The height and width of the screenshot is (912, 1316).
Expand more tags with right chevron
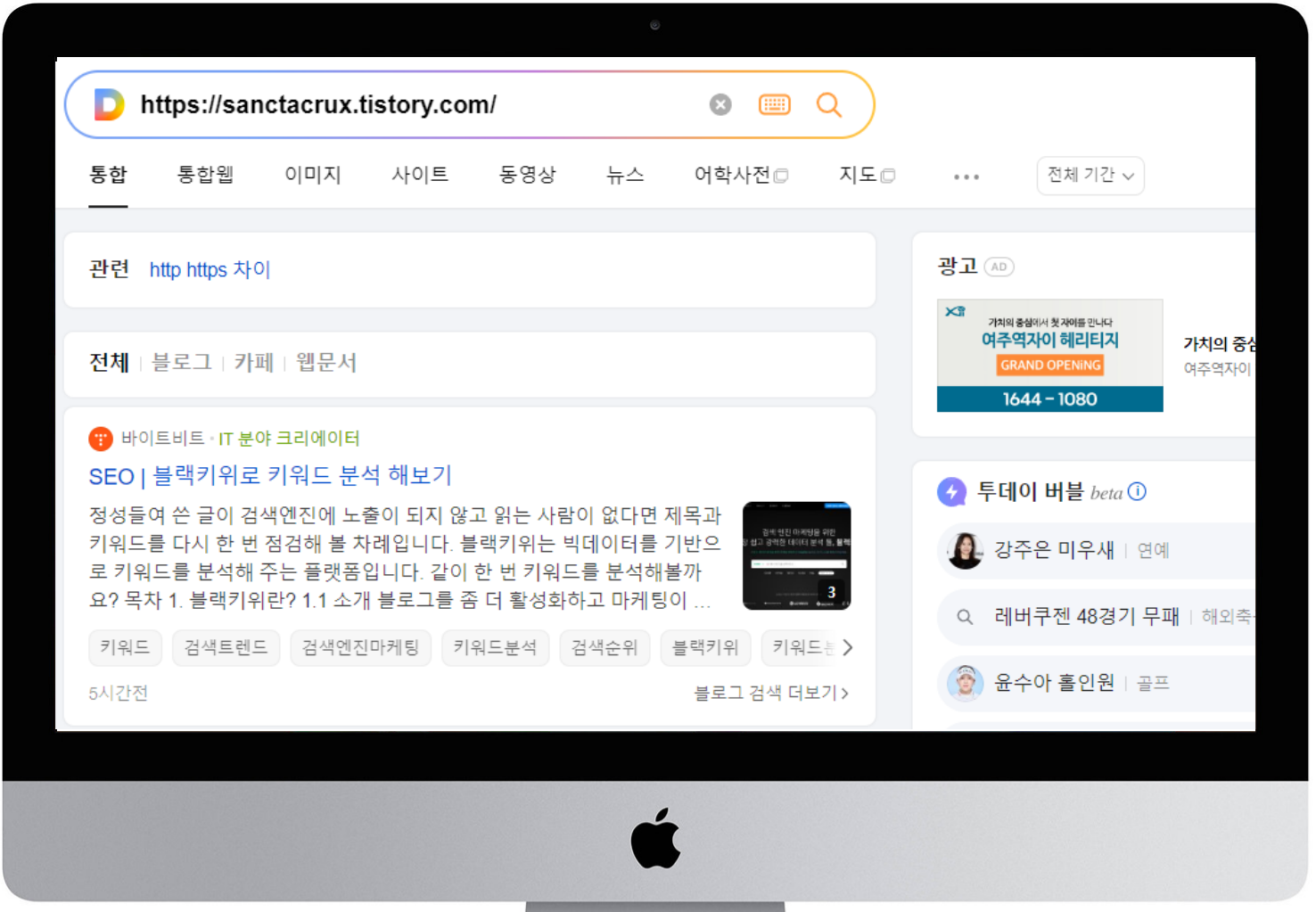[x=847, y=647]
